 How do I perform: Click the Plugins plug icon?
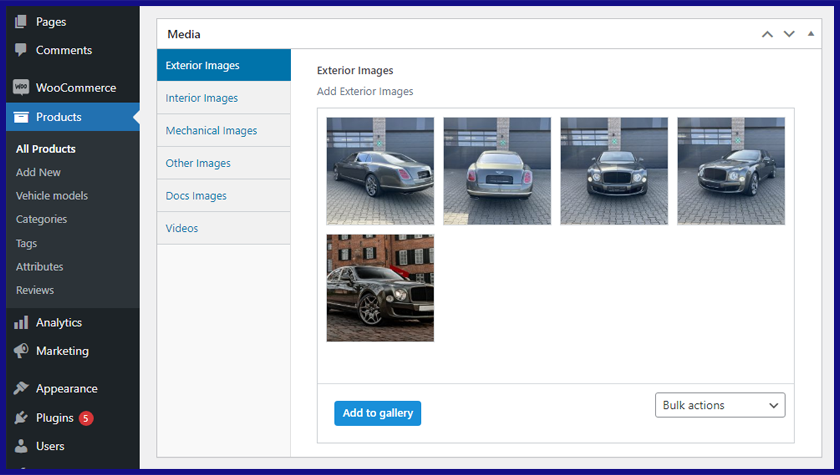pyautogui.click(x=21, y=418)
